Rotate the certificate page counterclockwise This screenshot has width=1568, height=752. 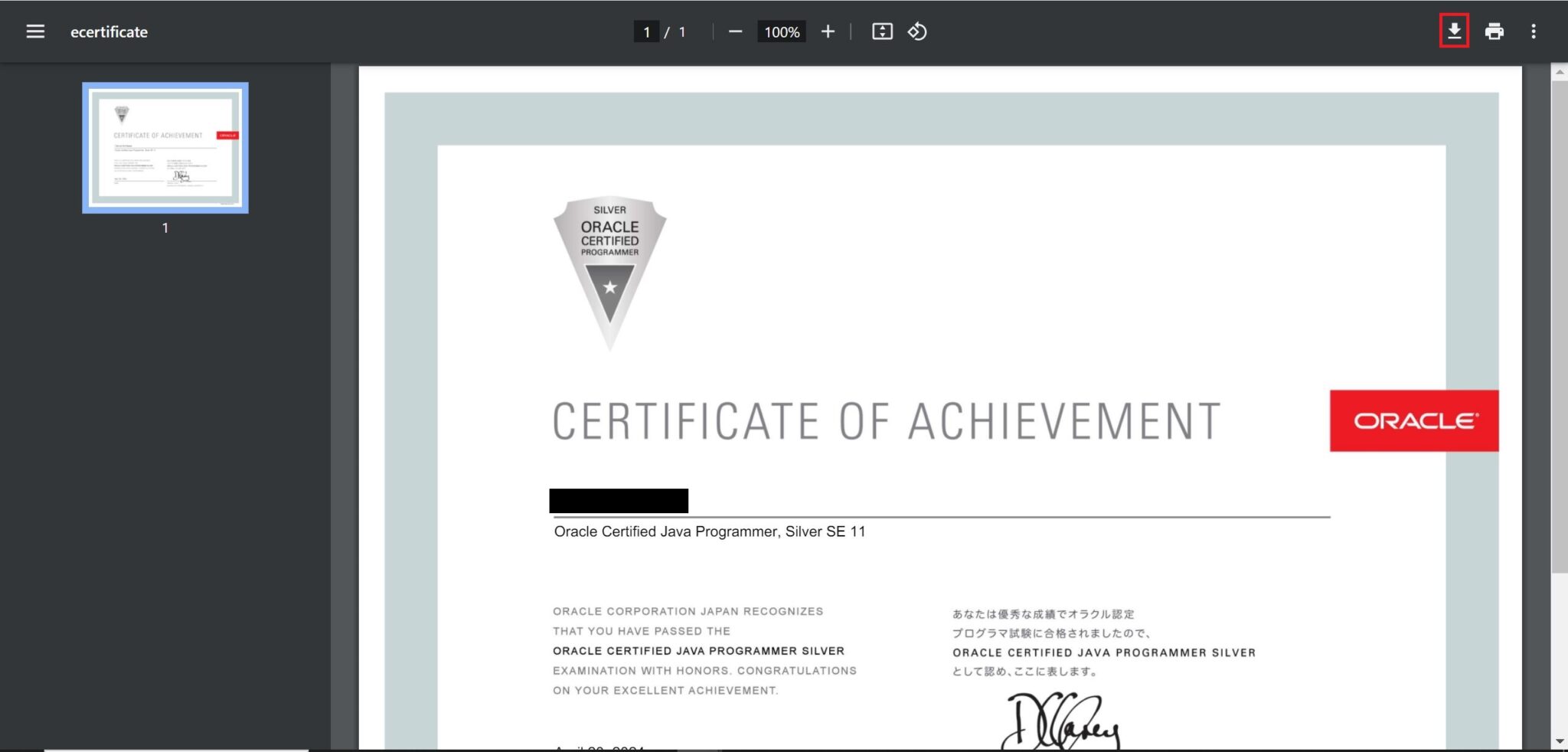pos(917,31)
